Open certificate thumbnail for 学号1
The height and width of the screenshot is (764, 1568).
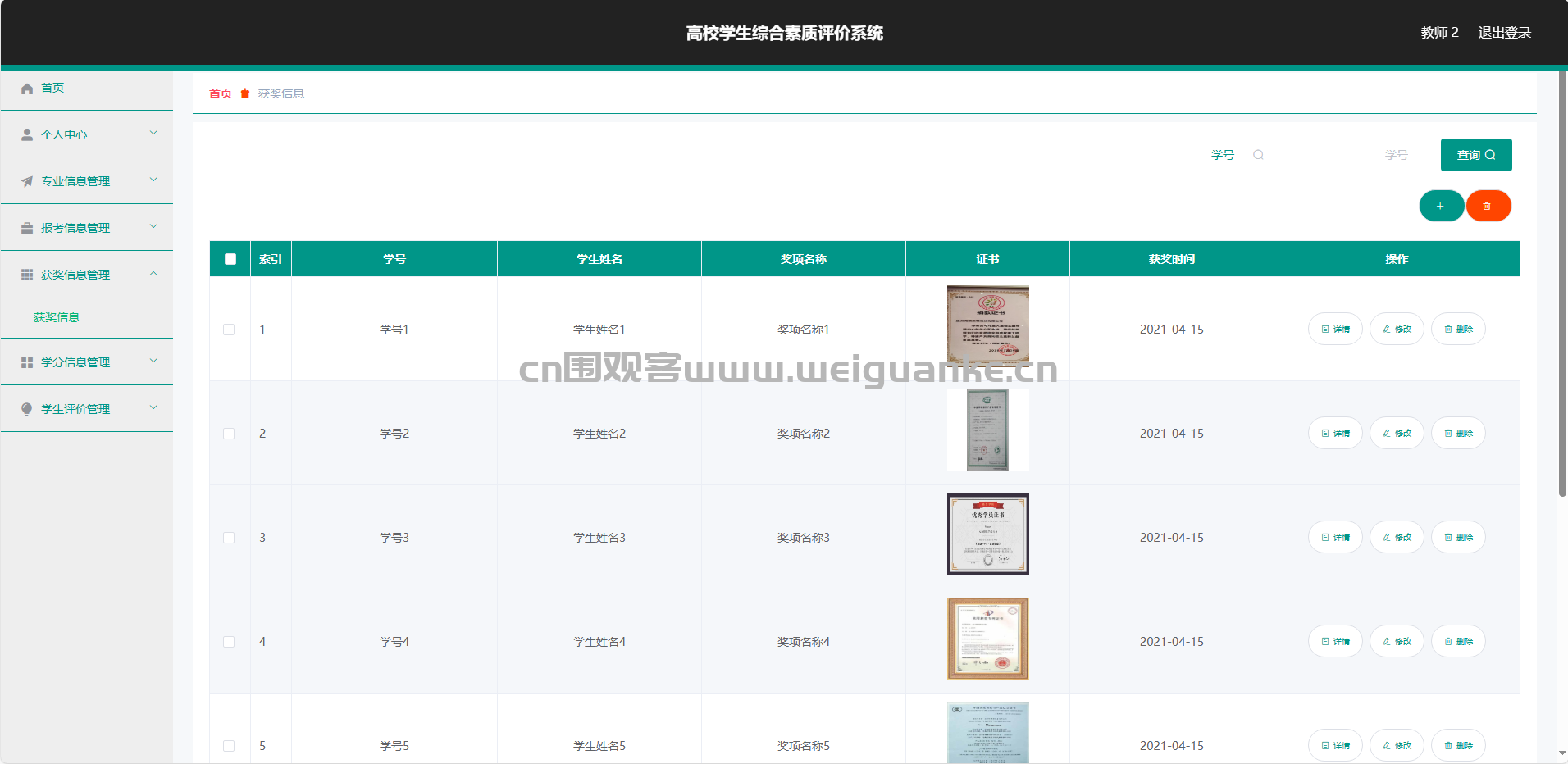click(988, 326)
